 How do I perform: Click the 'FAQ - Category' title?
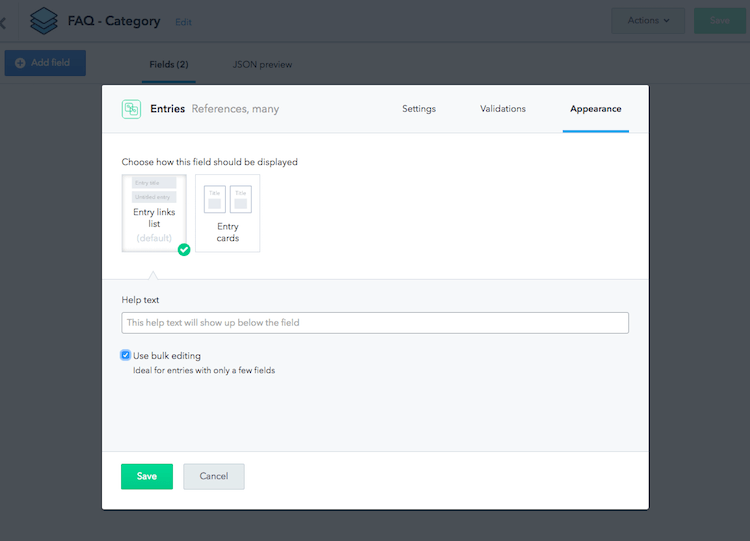114,21
